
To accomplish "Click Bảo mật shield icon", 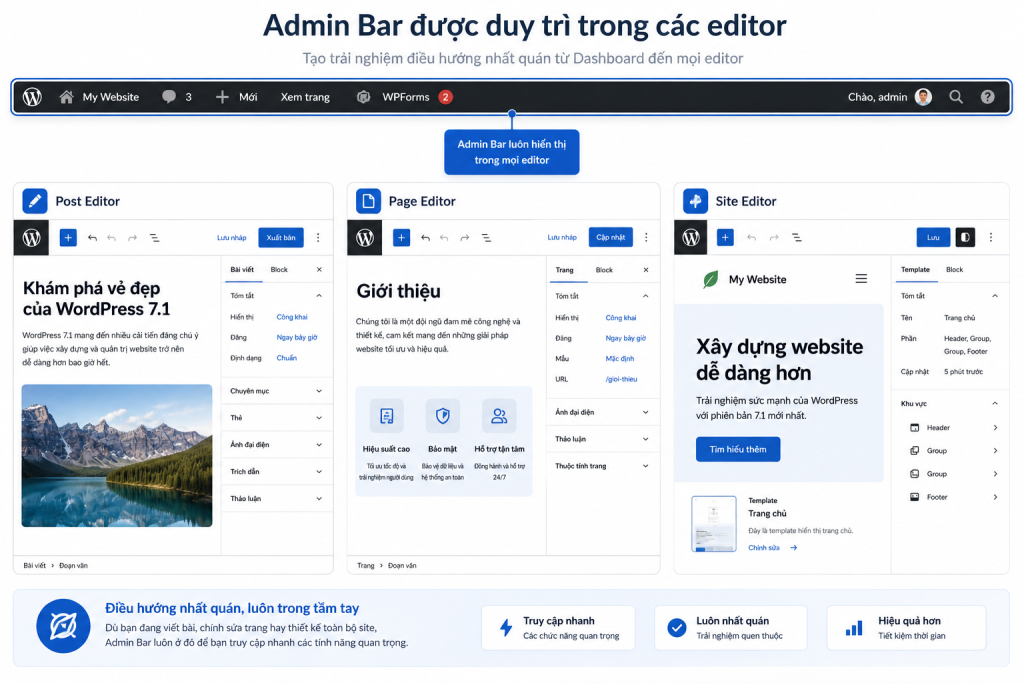I will [443, 416].
